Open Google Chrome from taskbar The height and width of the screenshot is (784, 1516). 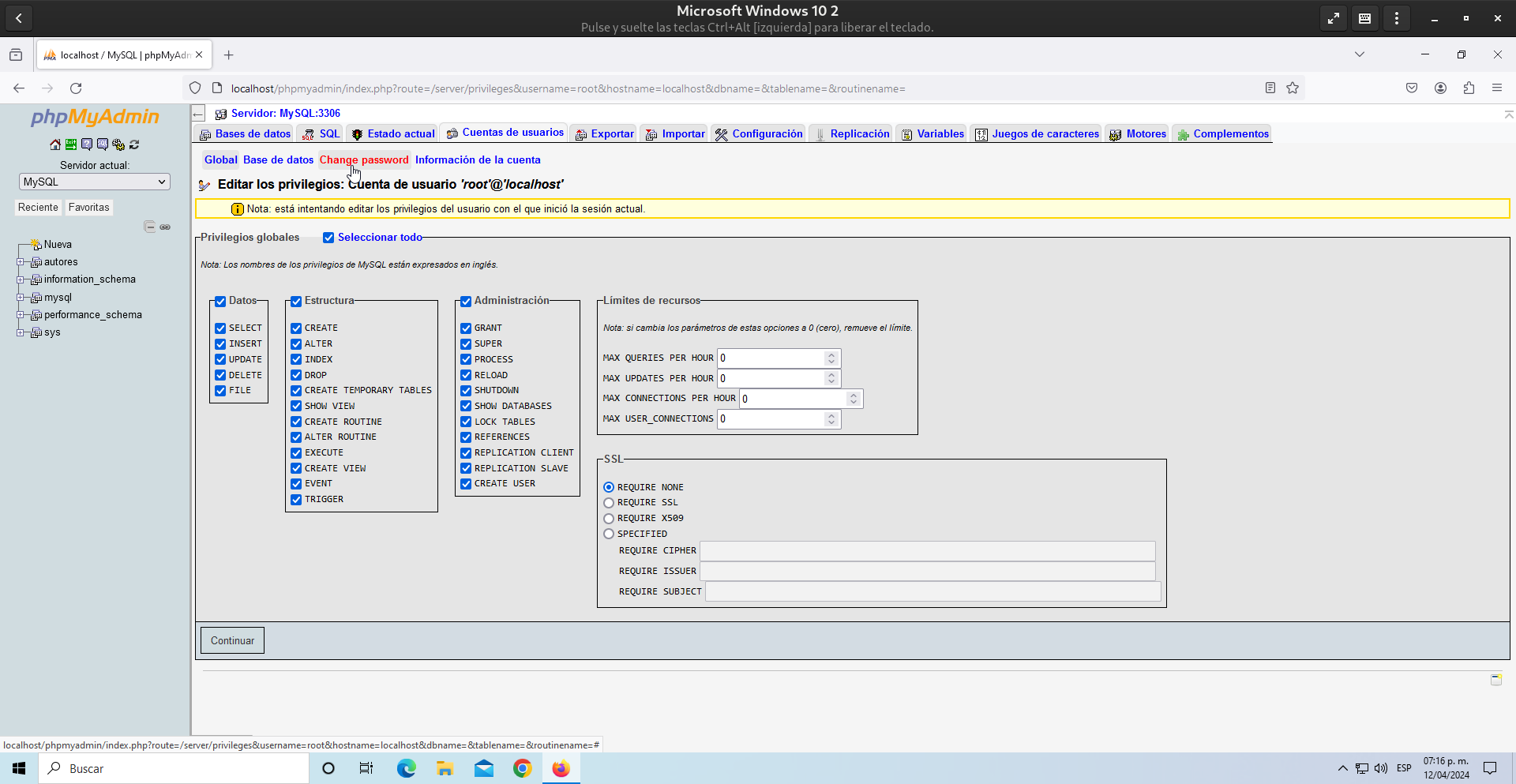(x=522, y=768)
